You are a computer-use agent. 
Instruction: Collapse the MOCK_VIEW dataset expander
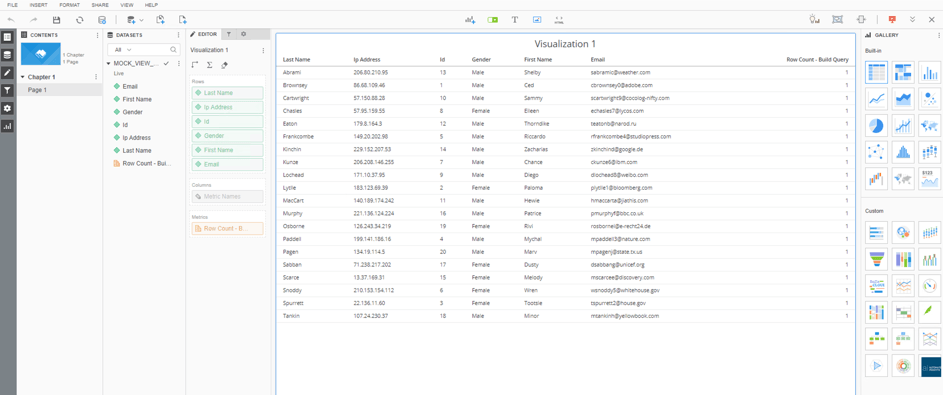pyautogui.click(x=109, y=63)
